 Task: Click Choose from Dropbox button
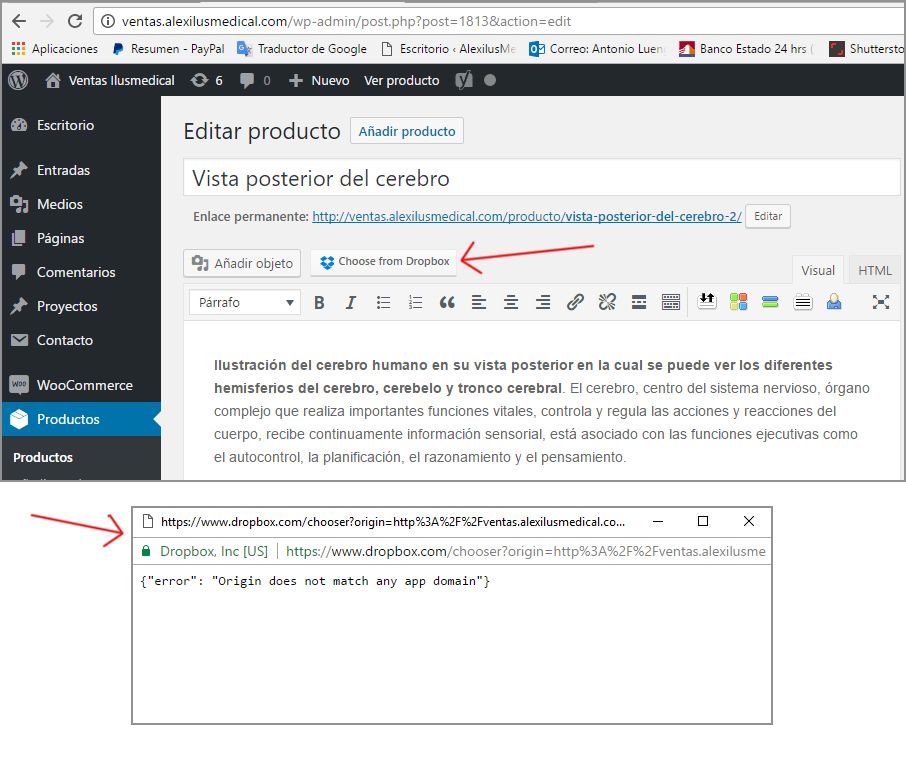[x=384, y=262]
